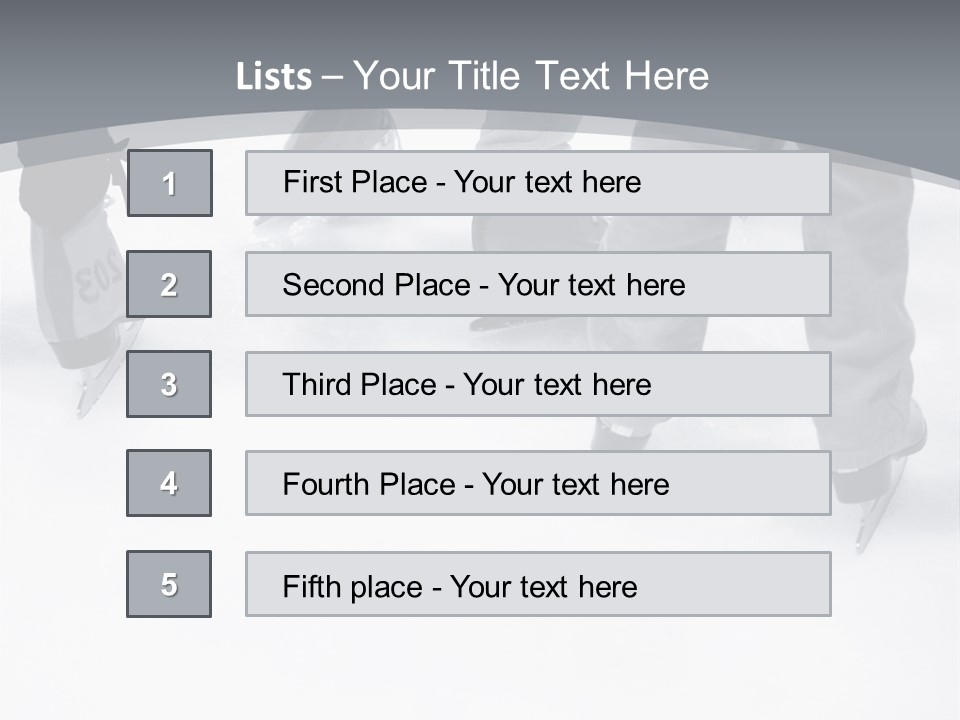Select the number 4 square
The width and height of the screenshot is (960, 720).
coord(169,483)
